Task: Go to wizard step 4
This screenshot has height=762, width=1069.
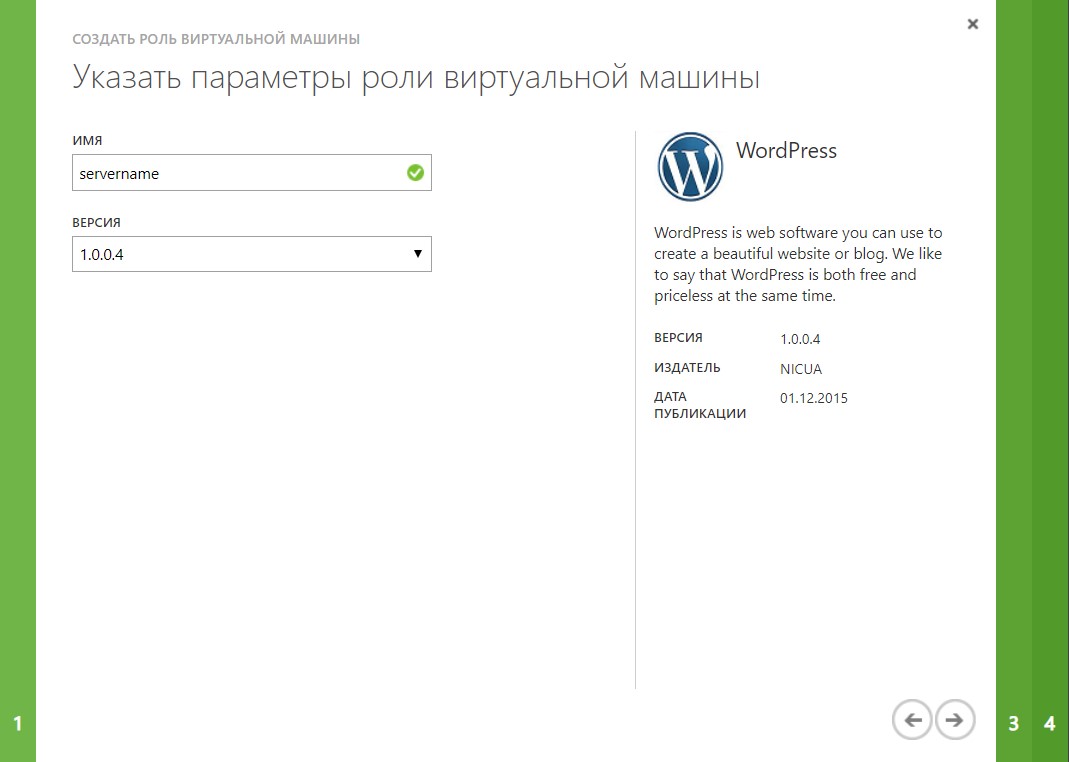Action: pyautogui.click(x=1050, y=723)
